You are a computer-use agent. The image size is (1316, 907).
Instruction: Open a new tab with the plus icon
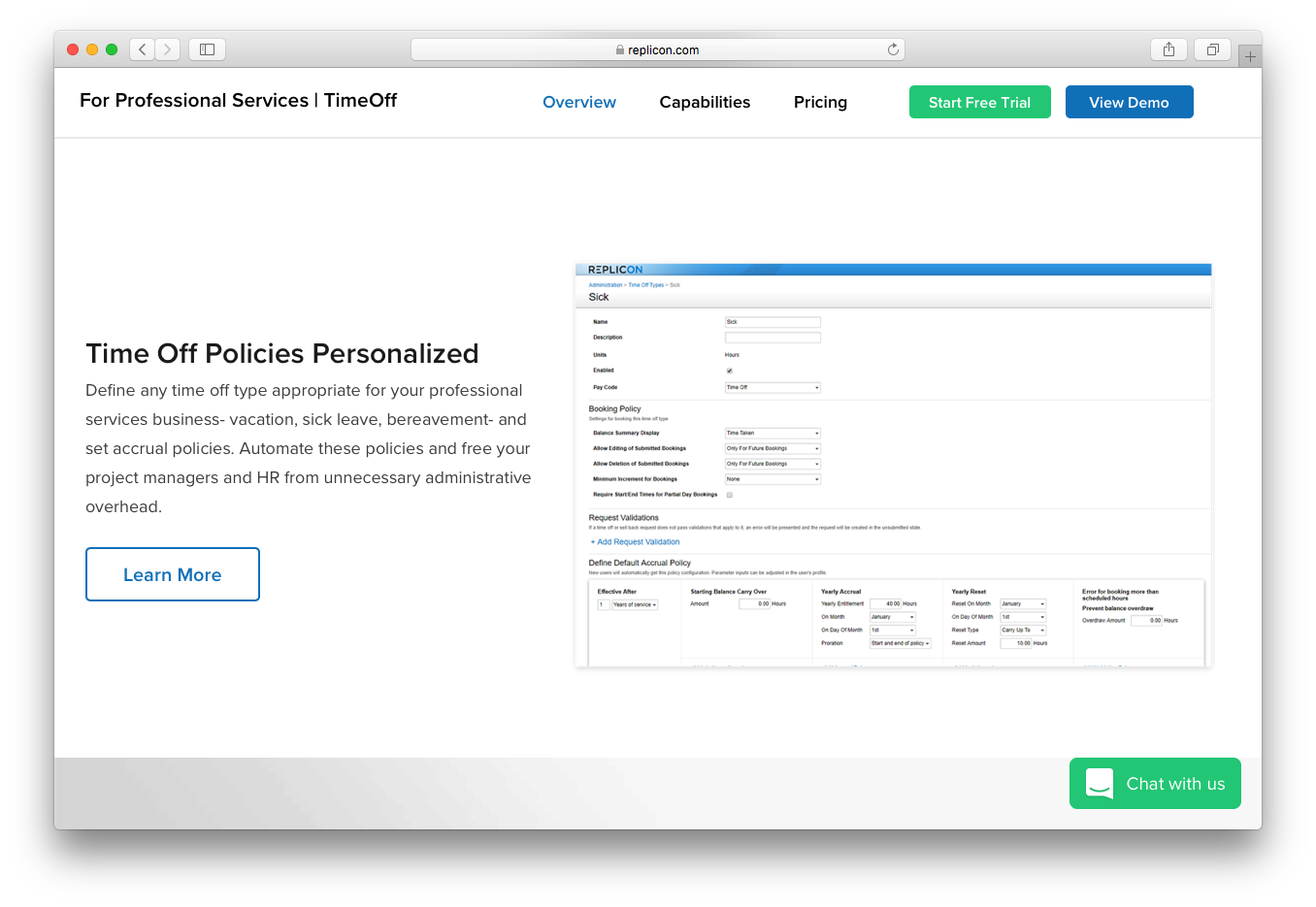coord(1250,56)
